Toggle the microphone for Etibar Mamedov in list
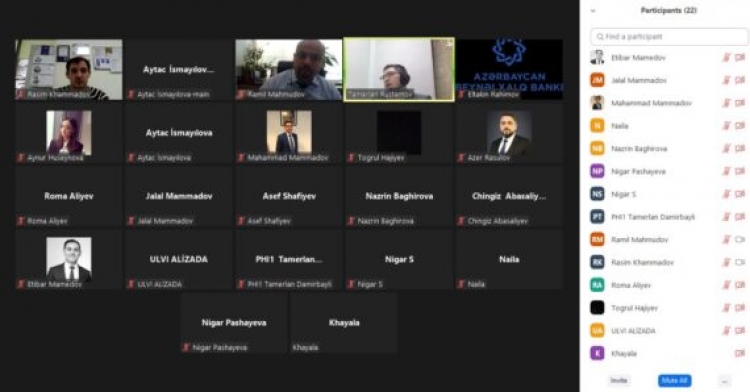This screenshot has height=392, width=750. (726, 57)
